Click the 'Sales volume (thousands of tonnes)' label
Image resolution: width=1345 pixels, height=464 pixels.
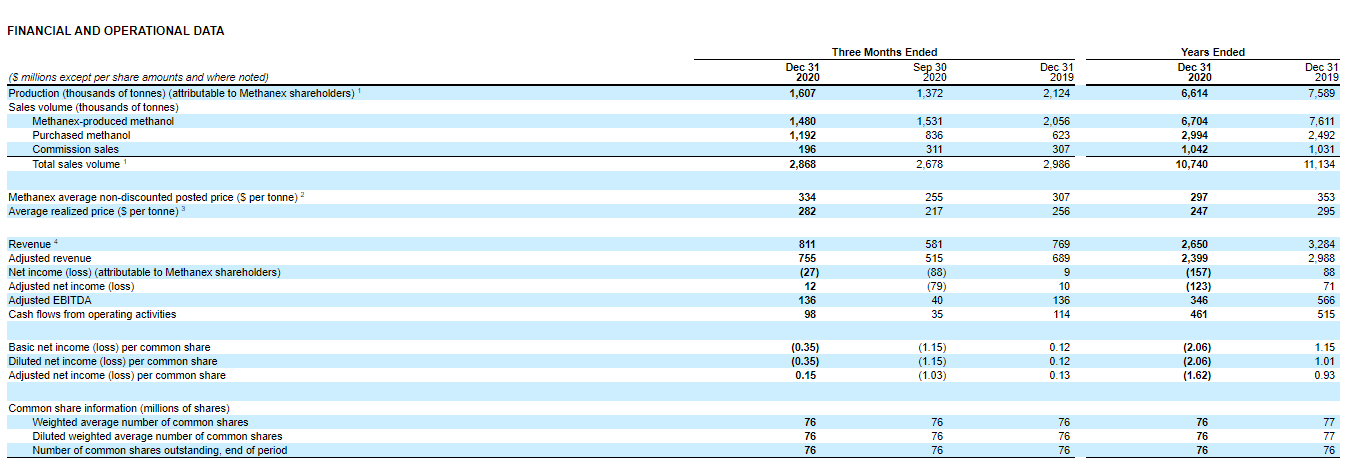click(x=93, y=107)
